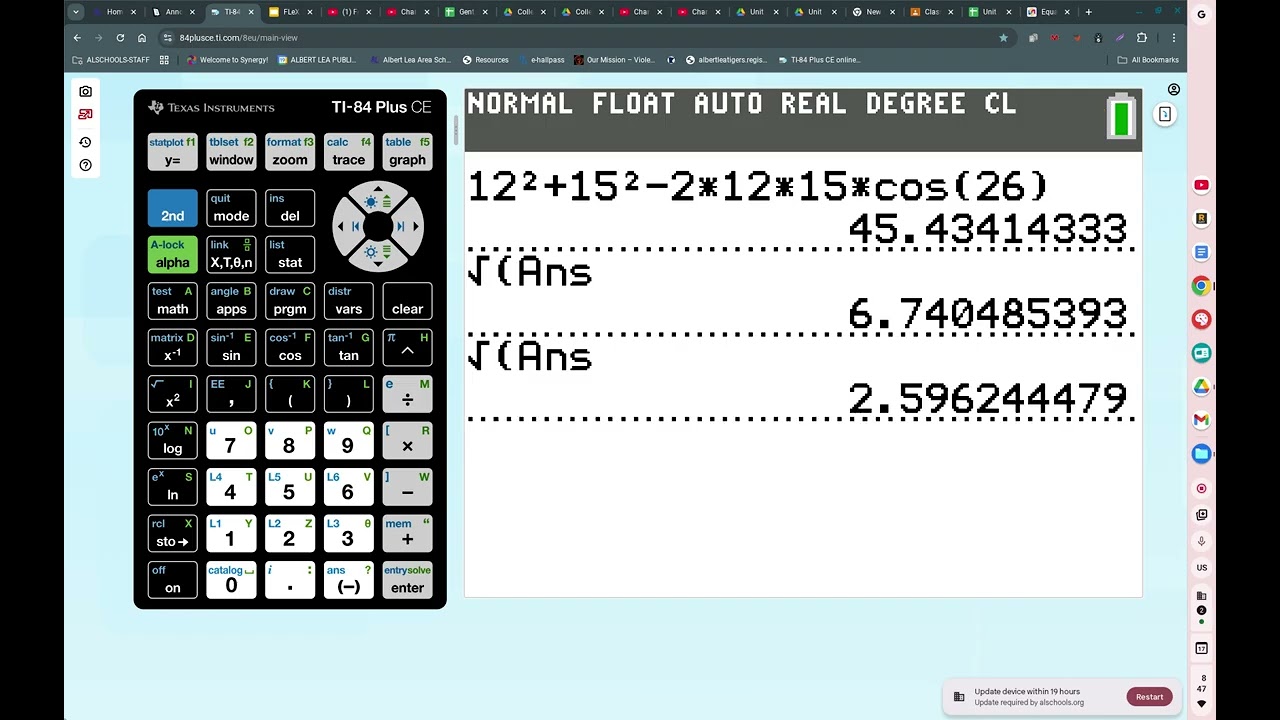Open the TI-84 Plus CE online bookmark
1280x720 pixels.
tap(818, 60)
